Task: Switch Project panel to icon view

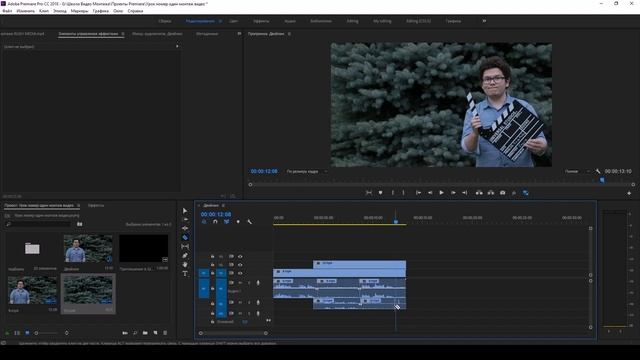Action: 27,333
